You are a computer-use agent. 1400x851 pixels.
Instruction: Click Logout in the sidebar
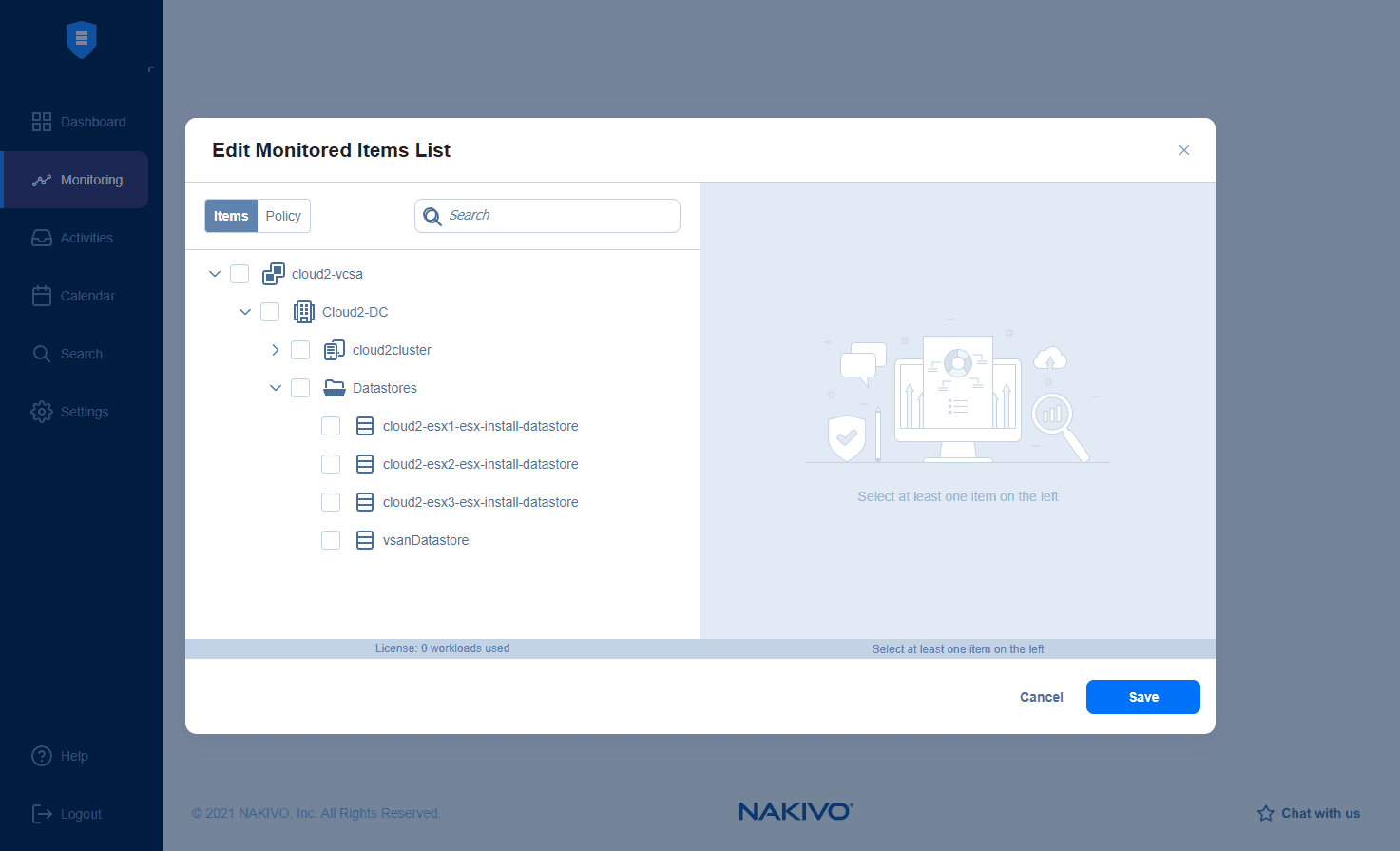click(76, 814)
